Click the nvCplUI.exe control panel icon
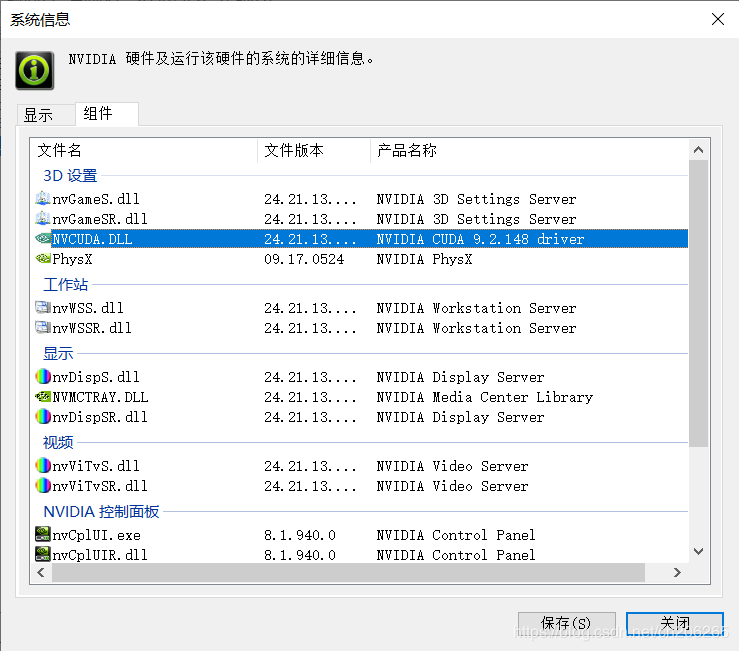The height and width of the screenshot is (651, 739). click(42, 534)
